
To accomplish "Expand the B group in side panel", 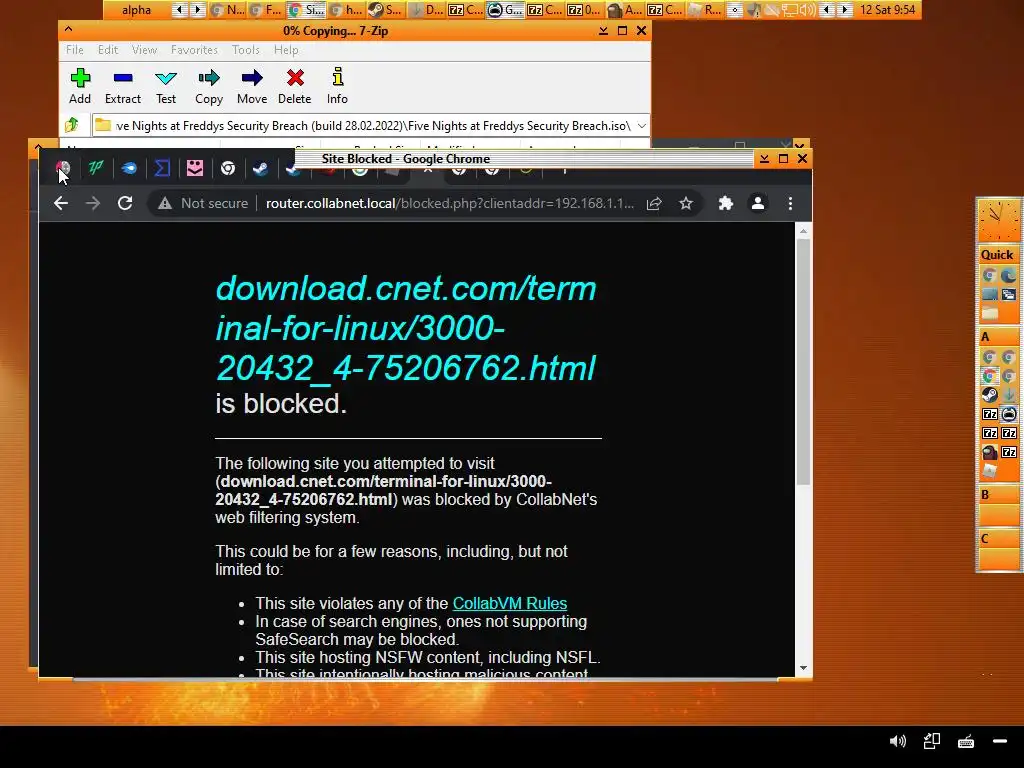I will [997, 494].
